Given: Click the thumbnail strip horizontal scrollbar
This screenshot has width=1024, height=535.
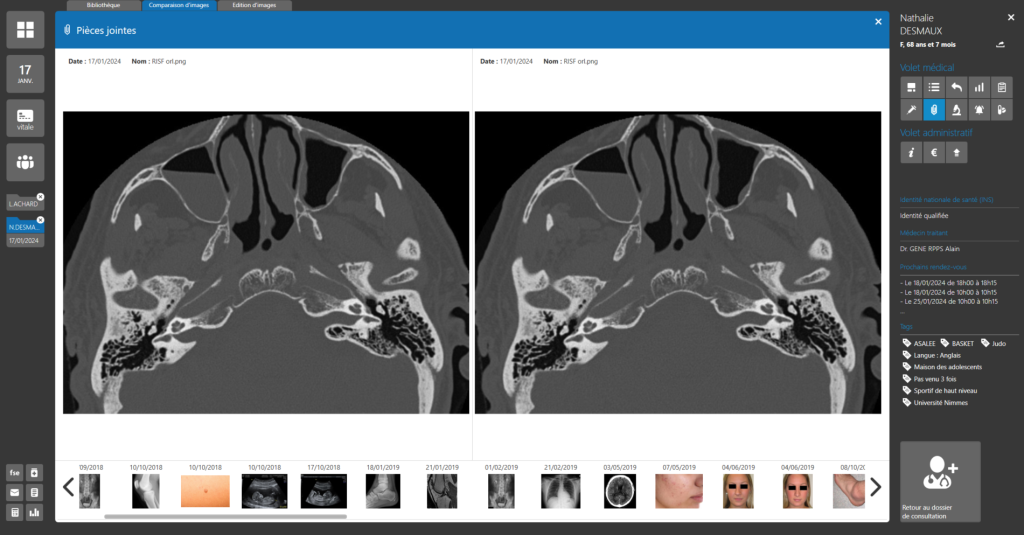Looking at the screenshot, I should (x=225, y=517).
